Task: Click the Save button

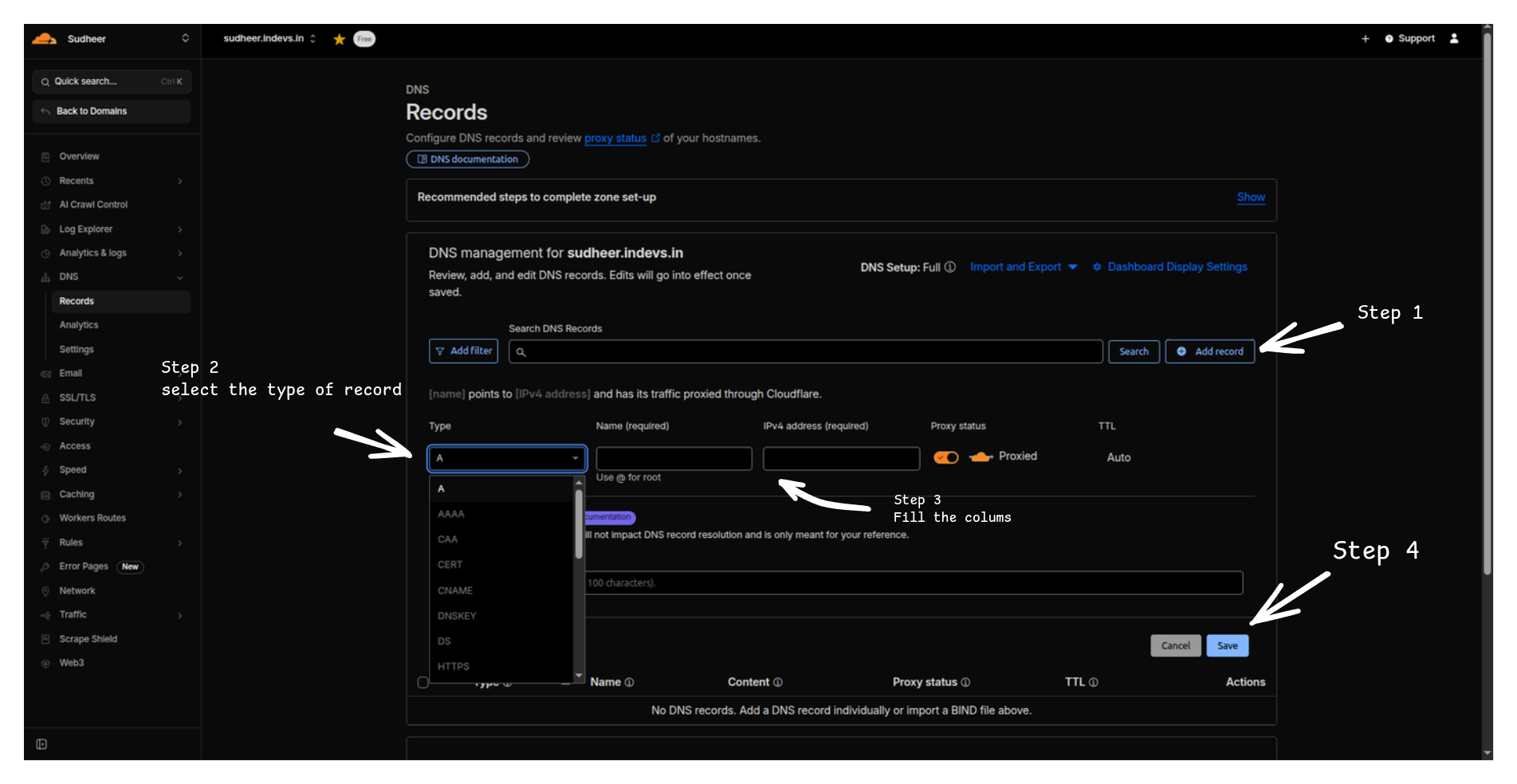Action: [x=1228, y=646]
